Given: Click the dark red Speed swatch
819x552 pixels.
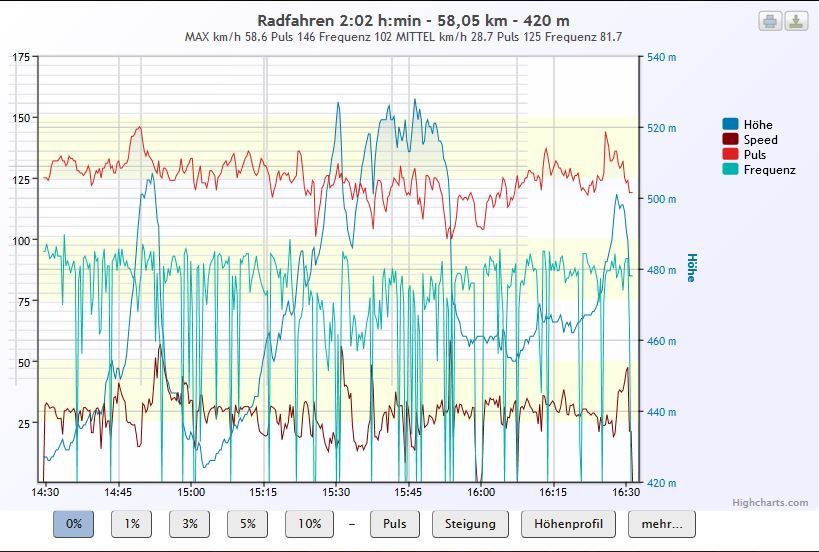Looking at the screenshot, I should [x=730, y=140].
